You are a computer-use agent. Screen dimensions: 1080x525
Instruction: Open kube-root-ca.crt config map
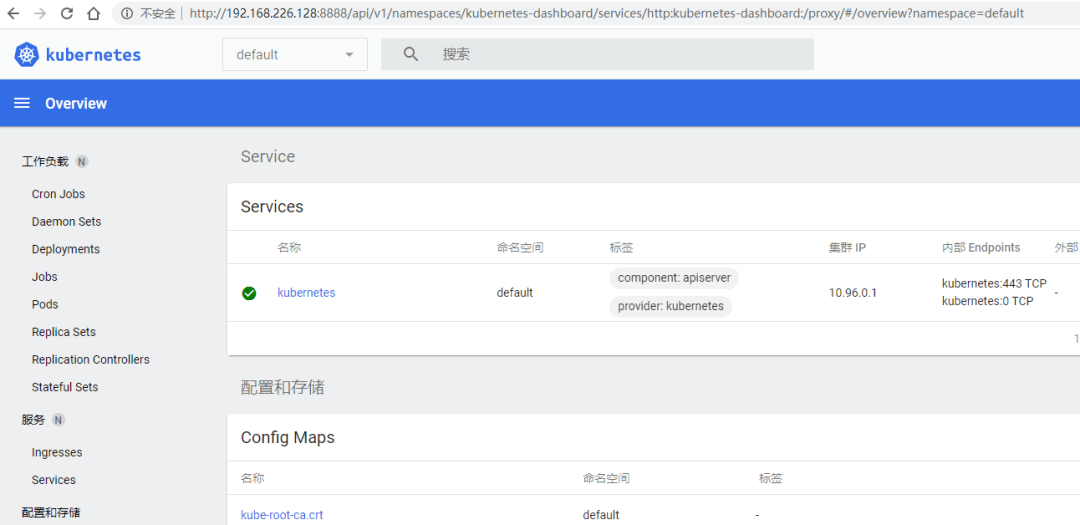(282, 515)
